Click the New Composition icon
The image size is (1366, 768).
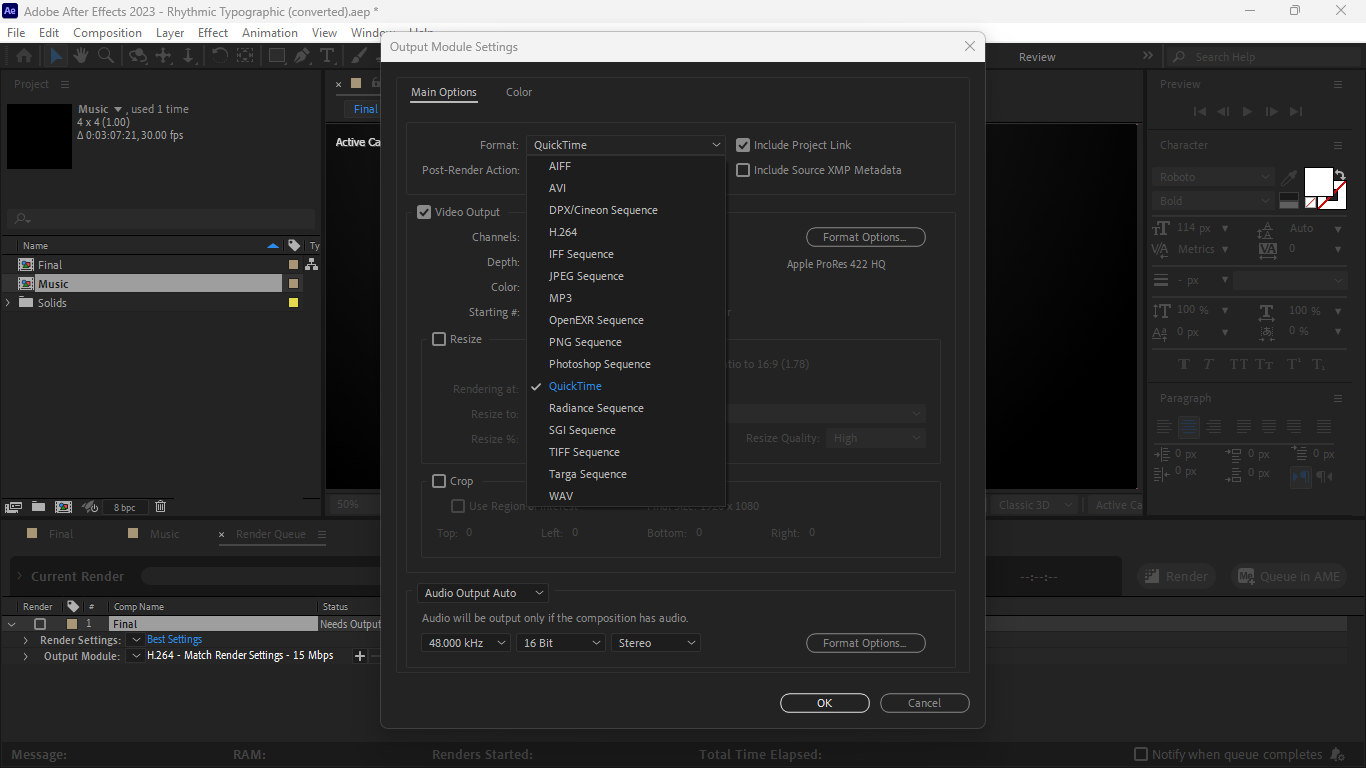63,507
